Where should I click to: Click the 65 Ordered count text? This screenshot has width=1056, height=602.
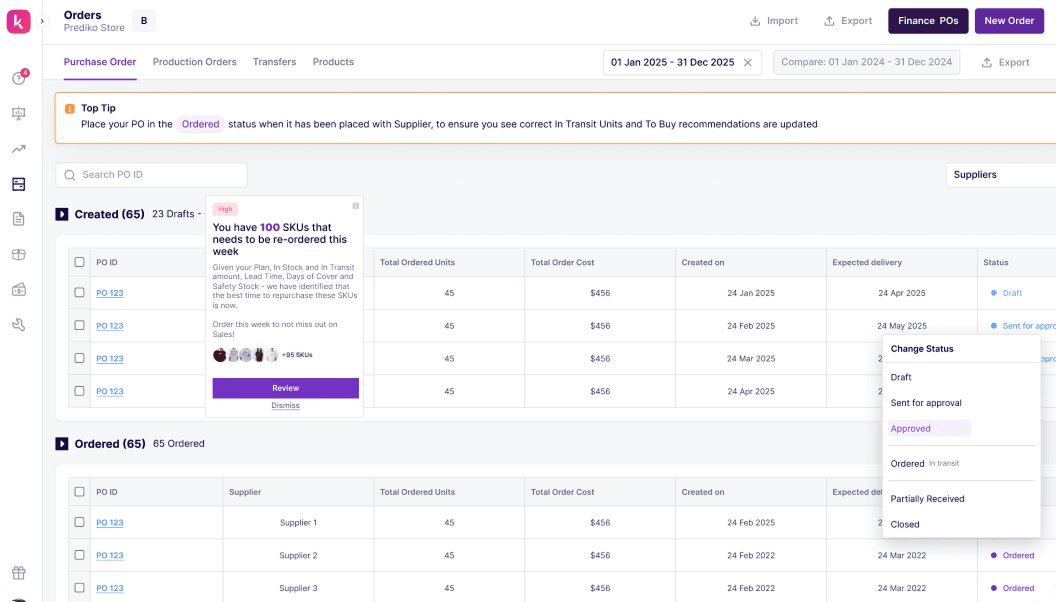coord(178,444)
